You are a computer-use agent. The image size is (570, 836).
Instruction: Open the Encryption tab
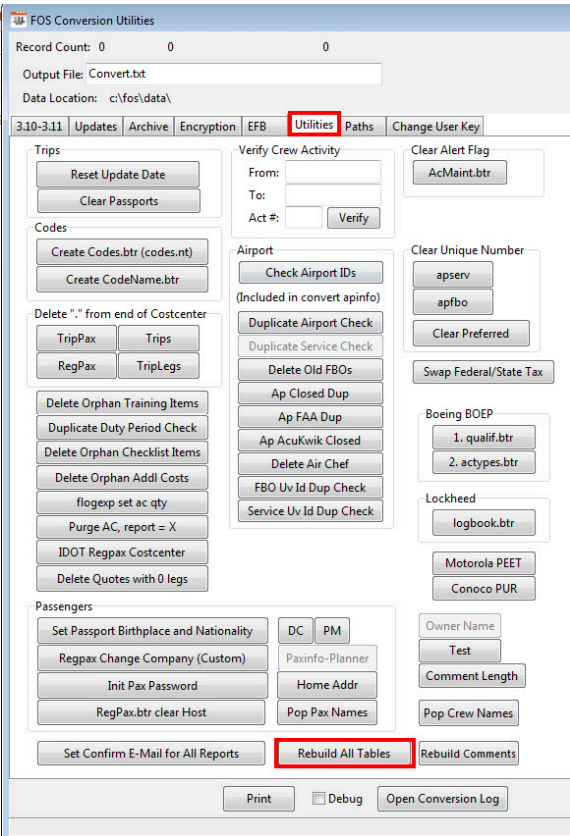207,126
